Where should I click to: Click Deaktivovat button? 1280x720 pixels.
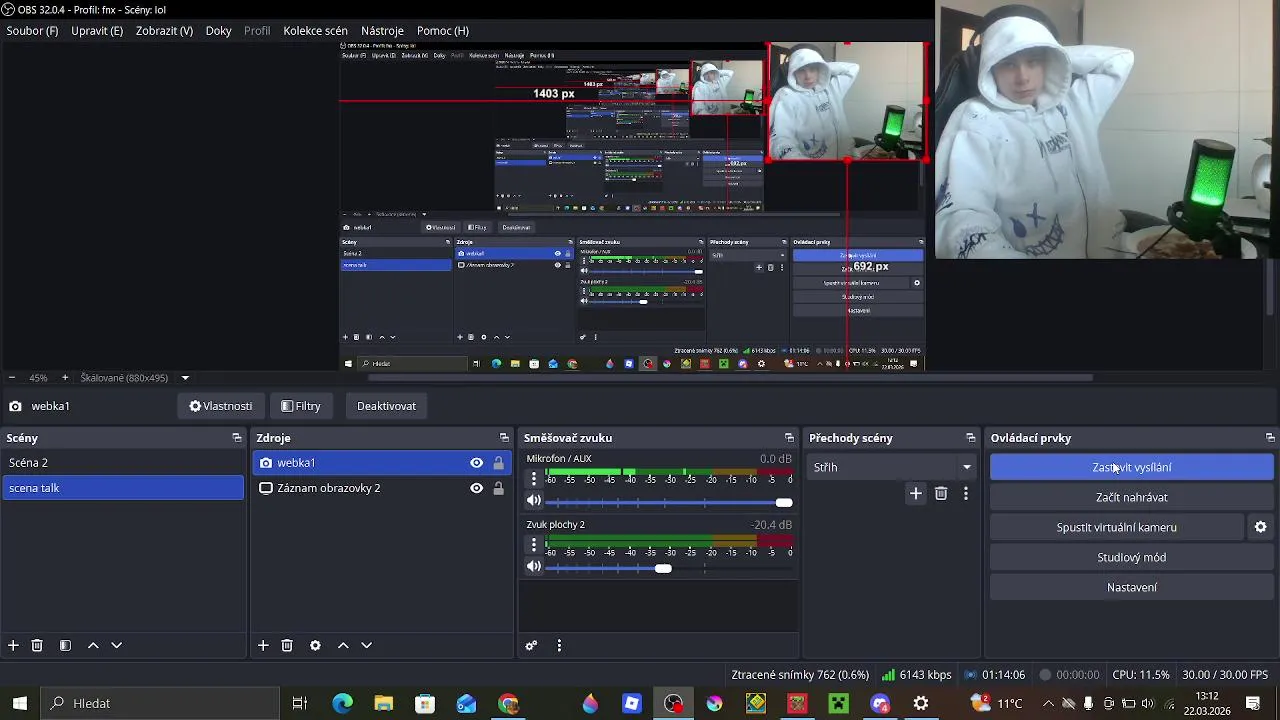386,406
